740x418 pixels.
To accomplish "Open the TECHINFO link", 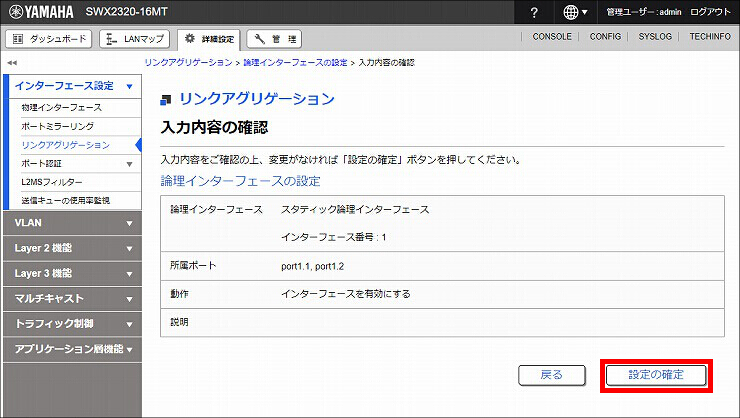I will tap(710, 36).
